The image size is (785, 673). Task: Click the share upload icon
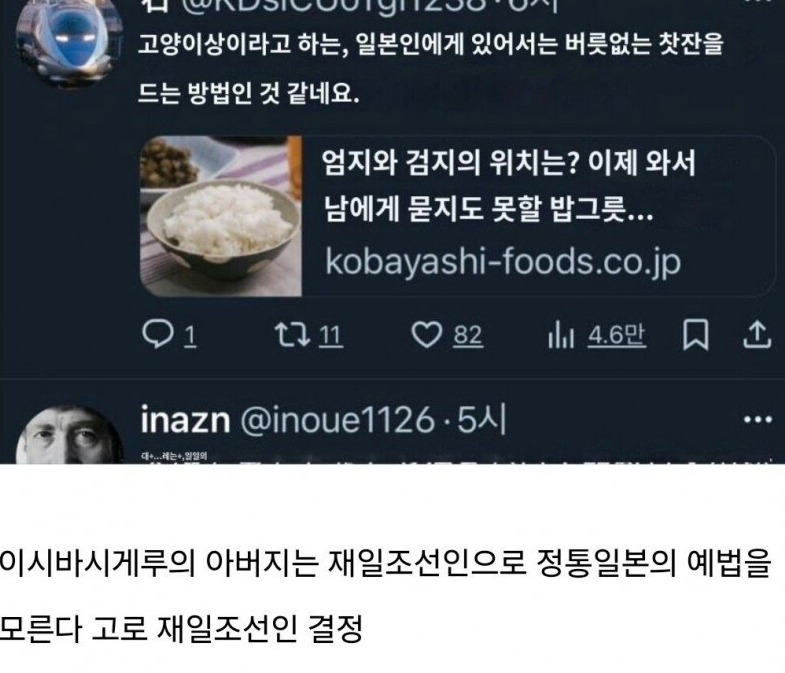pos(756,334)
